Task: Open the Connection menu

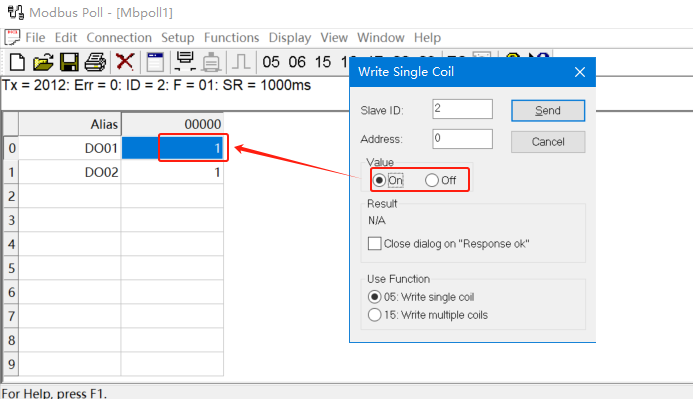Action: pyautogui.click(x=119, y=38)
